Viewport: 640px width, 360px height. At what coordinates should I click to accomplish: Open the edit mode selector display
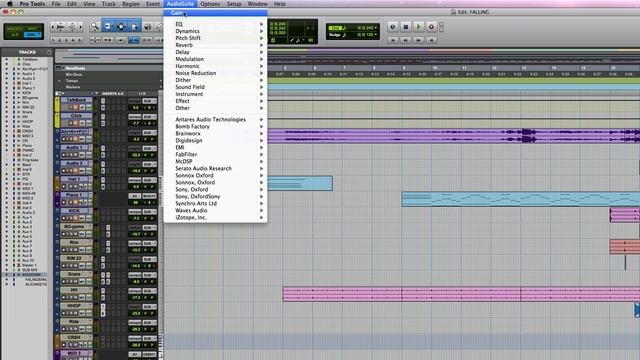click(24, 31)
